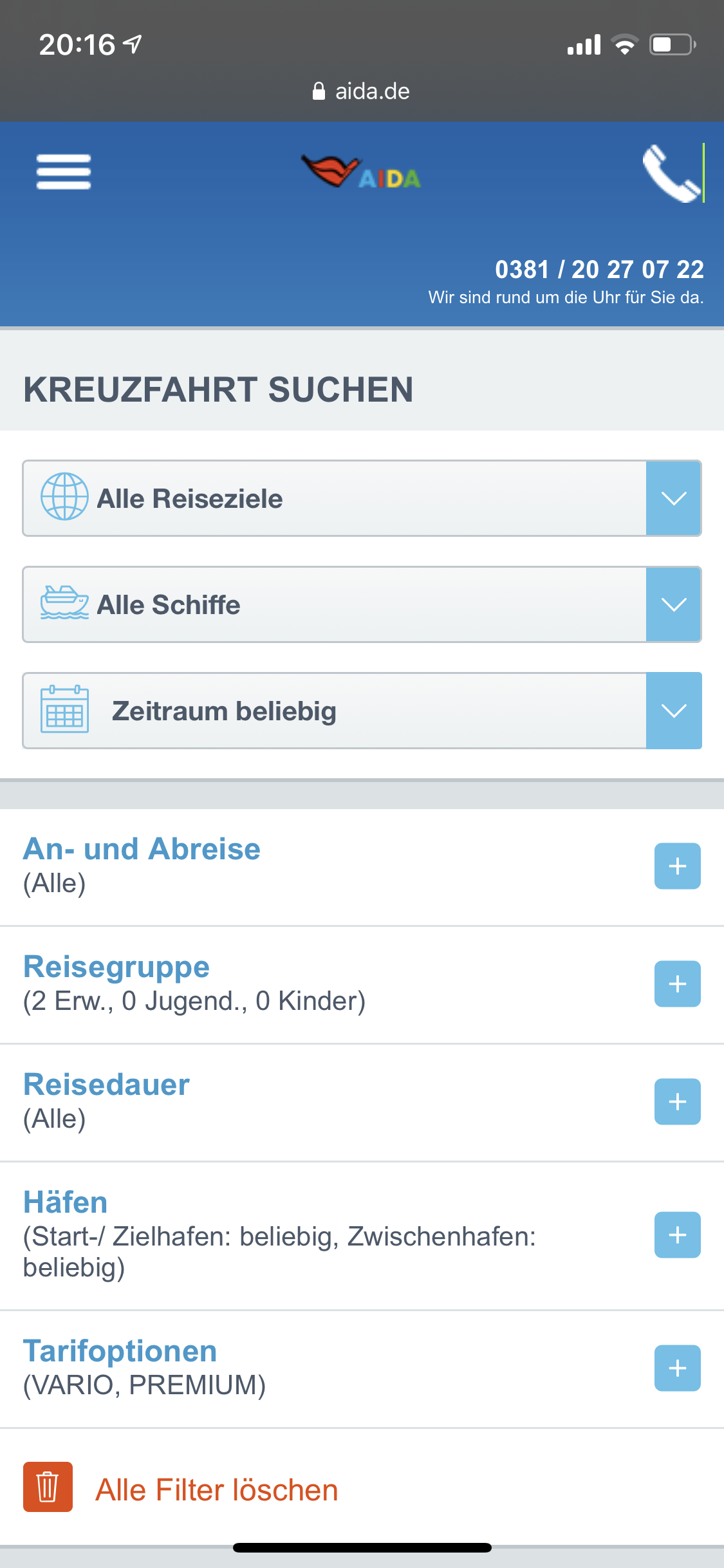Call the number 0381 / 20 27 07 22

click(x=599, y=270)
